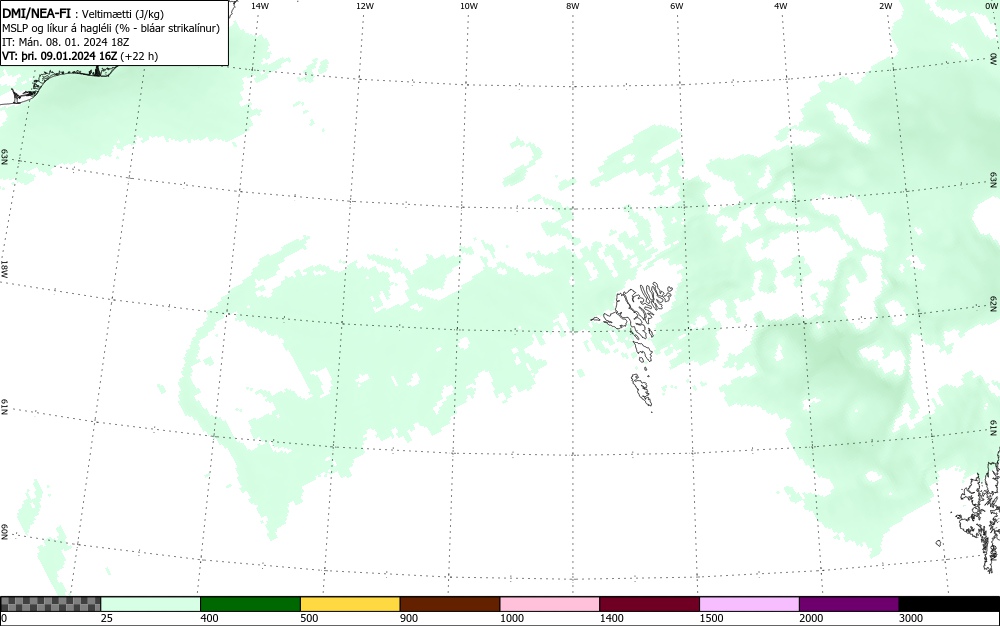This screenshot has height=626, width=1000.
Task: Click the Shetland coastline at right edge
Action: [980, 510]
